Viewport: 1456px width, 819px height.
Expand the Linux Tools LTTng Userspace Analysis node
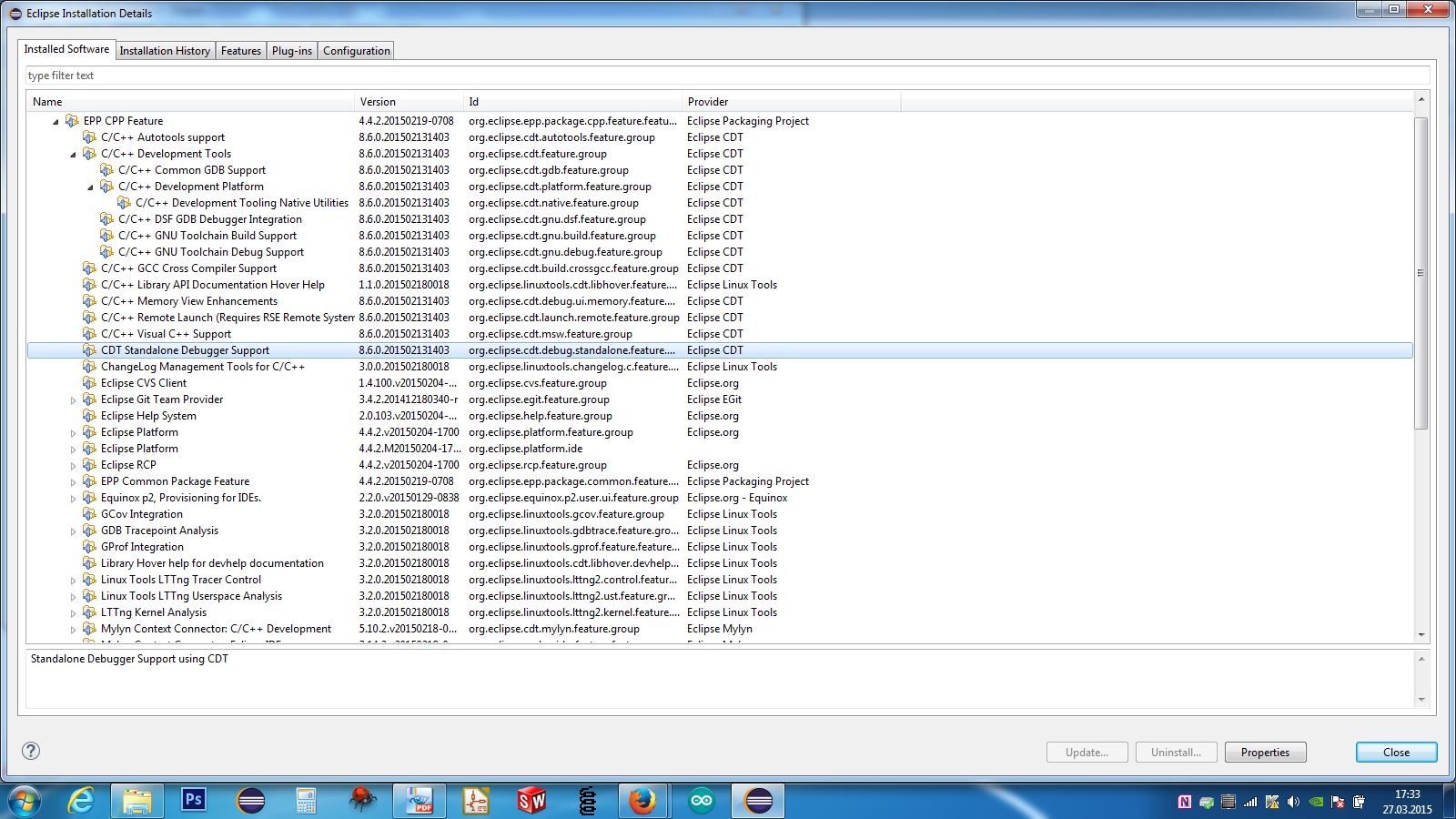pos(73,596)
